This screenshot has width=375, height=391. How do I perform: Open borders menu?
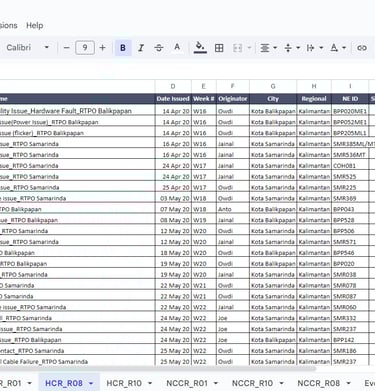(x=219, y=48)
